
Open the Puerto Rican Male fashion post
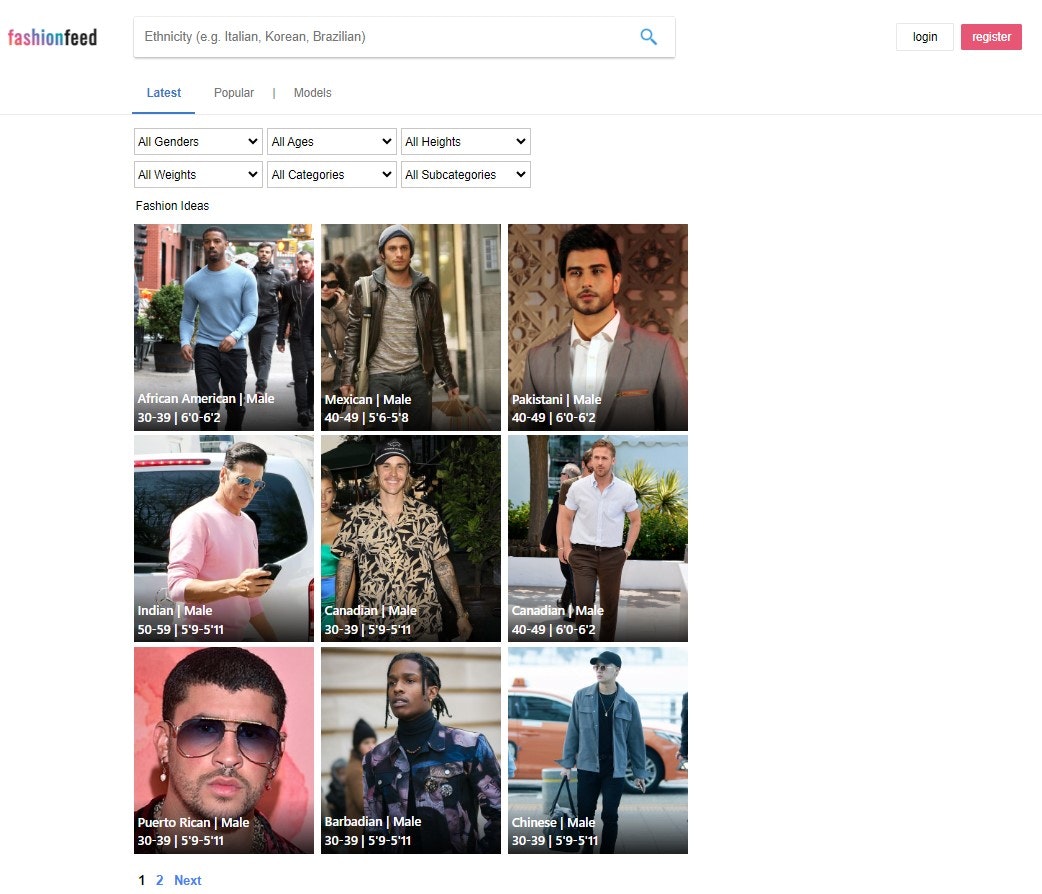coord(223,750)
